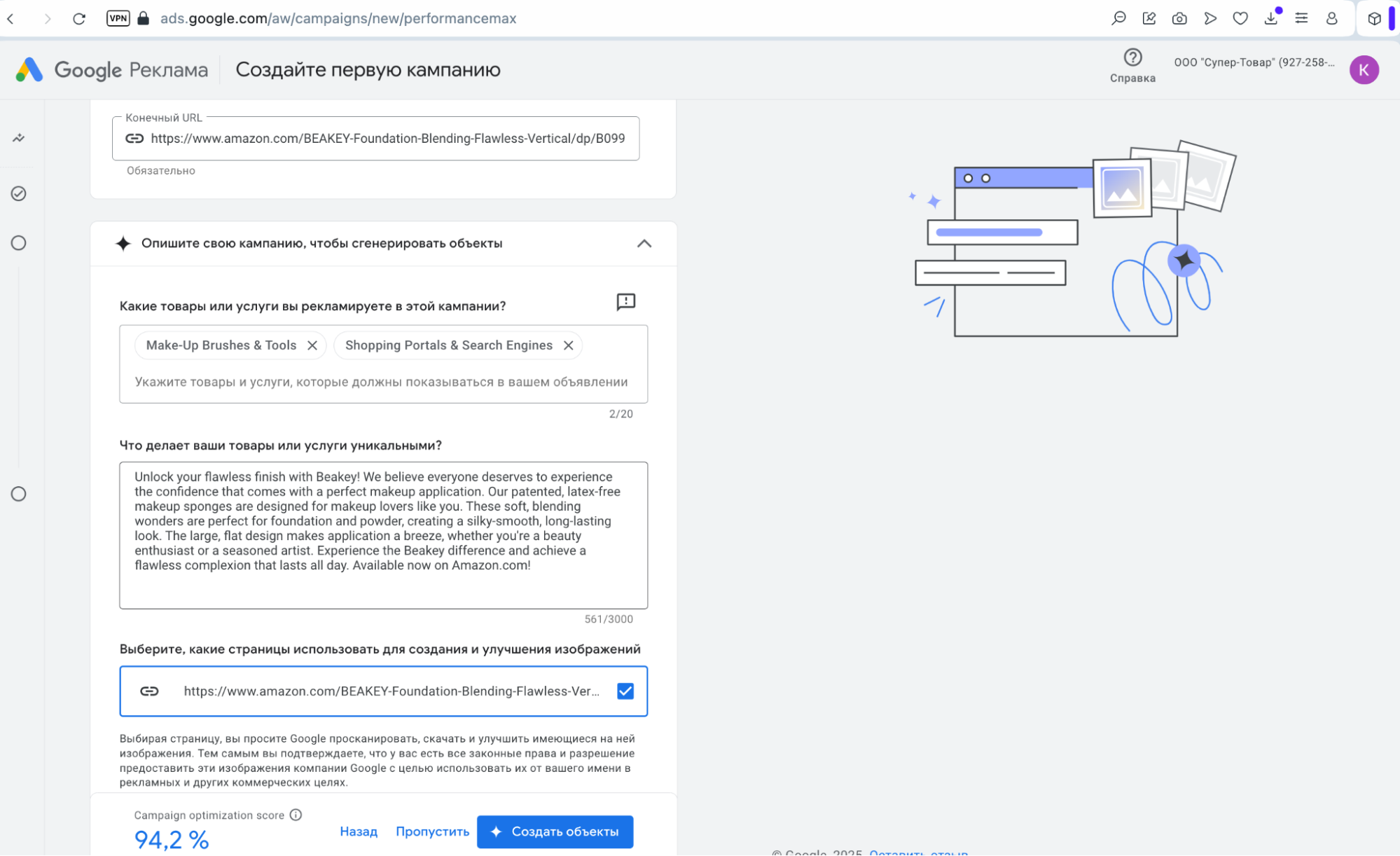Click Пропустить to skip
Screen dimensions: 1400x856
click(x=432, y=831)
